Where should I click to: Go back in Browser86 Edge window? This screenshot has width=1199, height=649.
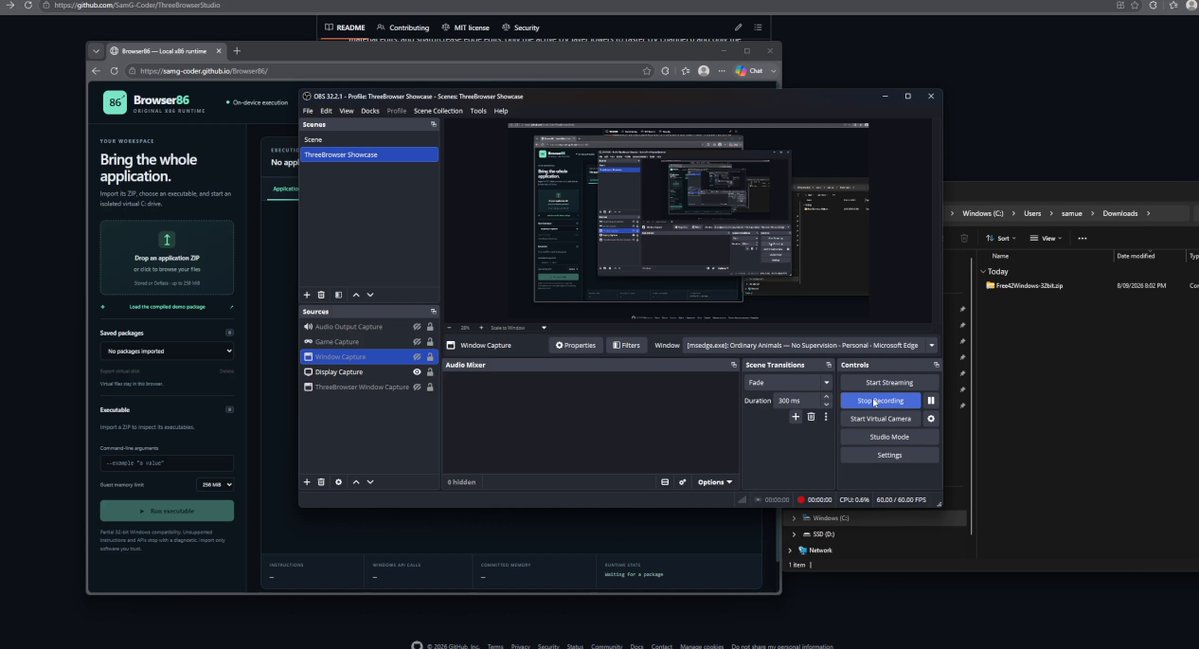coord(96,71)
